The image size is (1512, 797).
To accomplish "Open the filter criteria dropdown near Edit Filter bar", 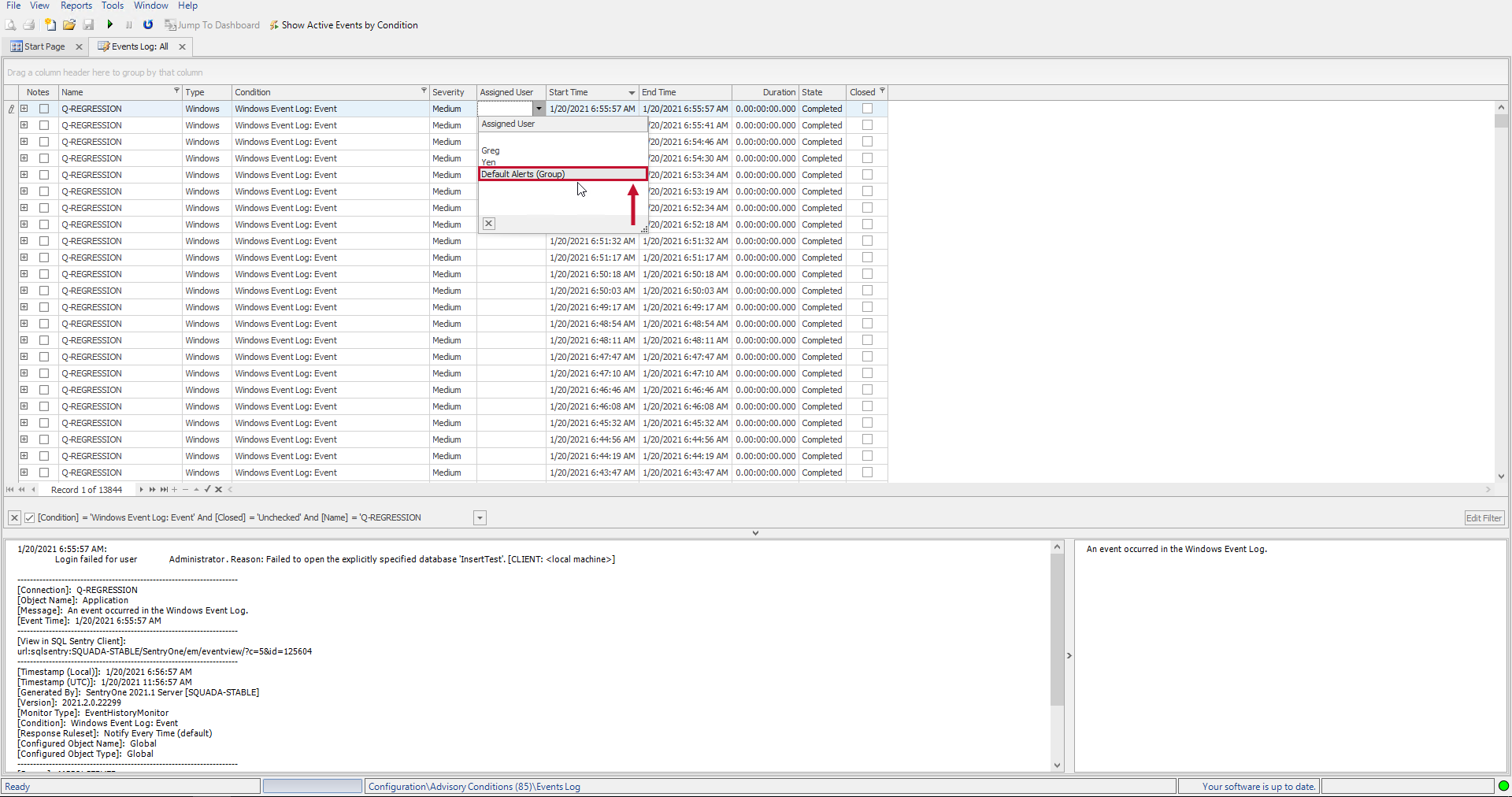I will click(x=479, y=517).
